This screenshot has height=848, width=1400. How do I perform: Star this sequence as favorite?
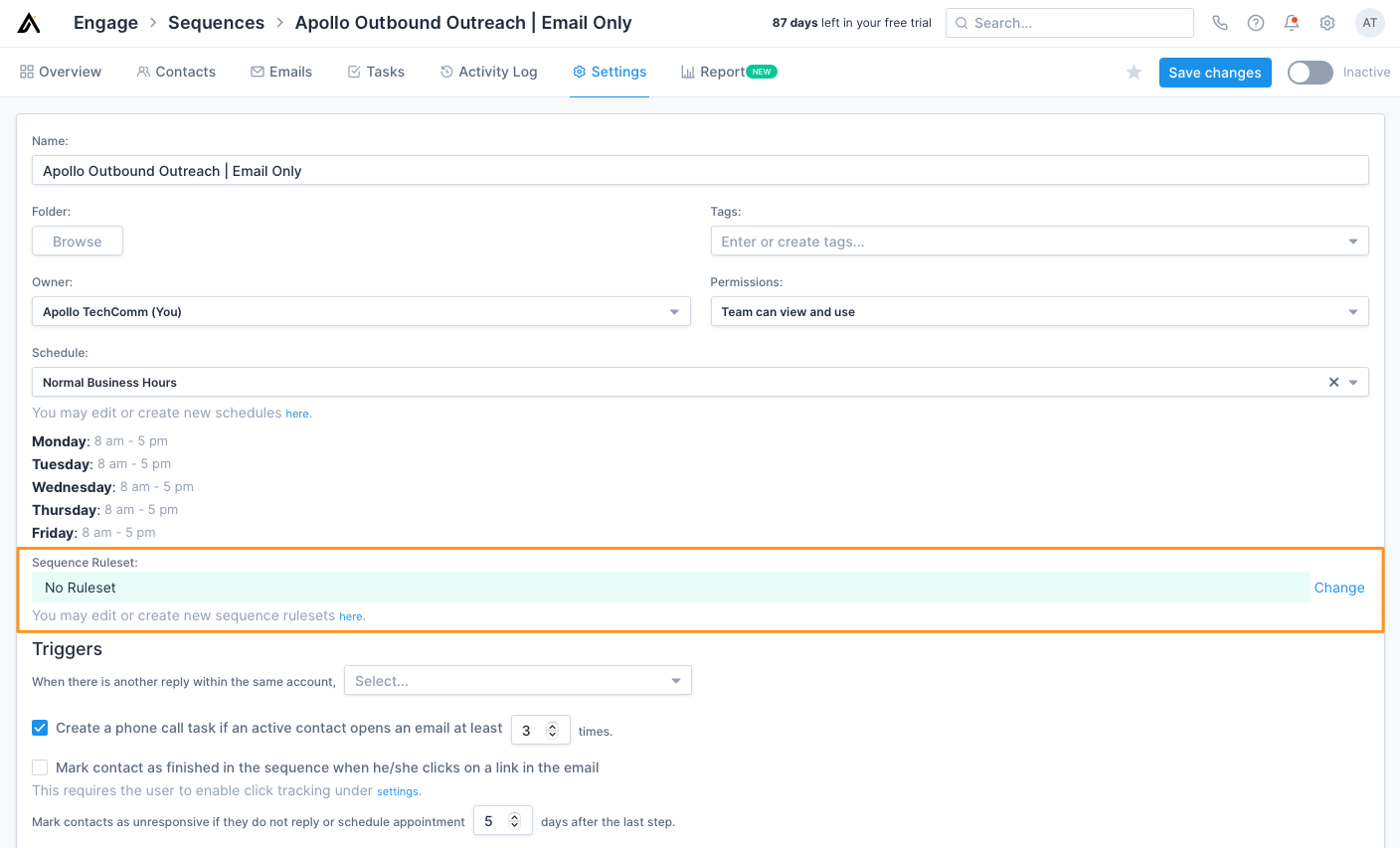[1134, 73]
